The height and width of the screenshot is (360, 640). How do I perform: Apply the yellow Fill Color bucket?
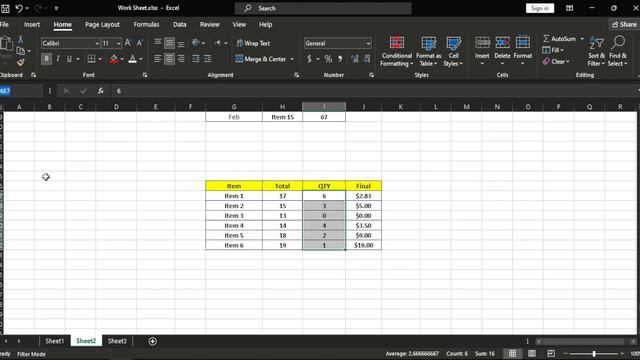pyautogui.click(x=113, y=59)
